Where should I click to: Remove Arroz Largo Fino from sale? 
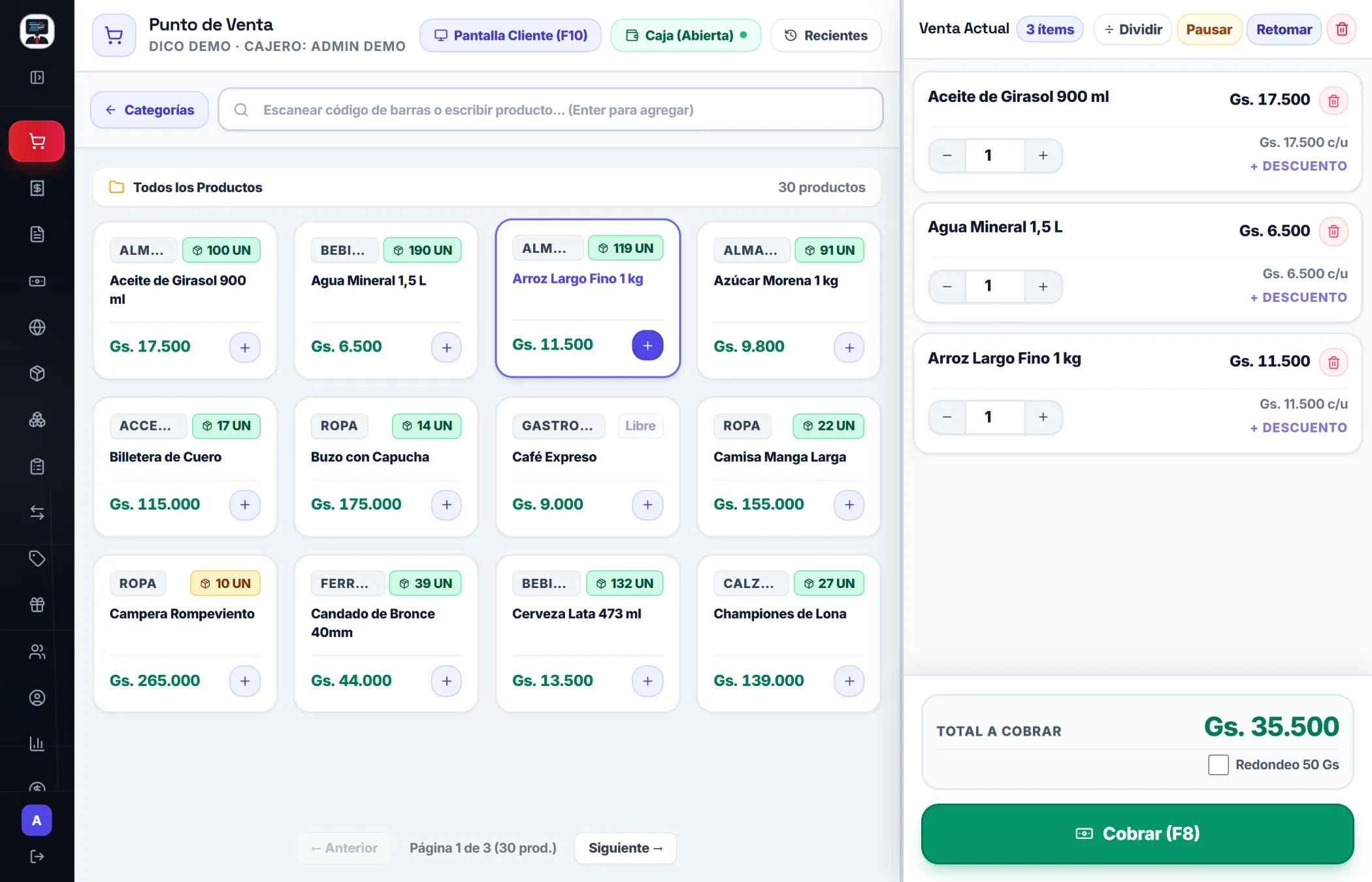click(x=1333, y=362)
